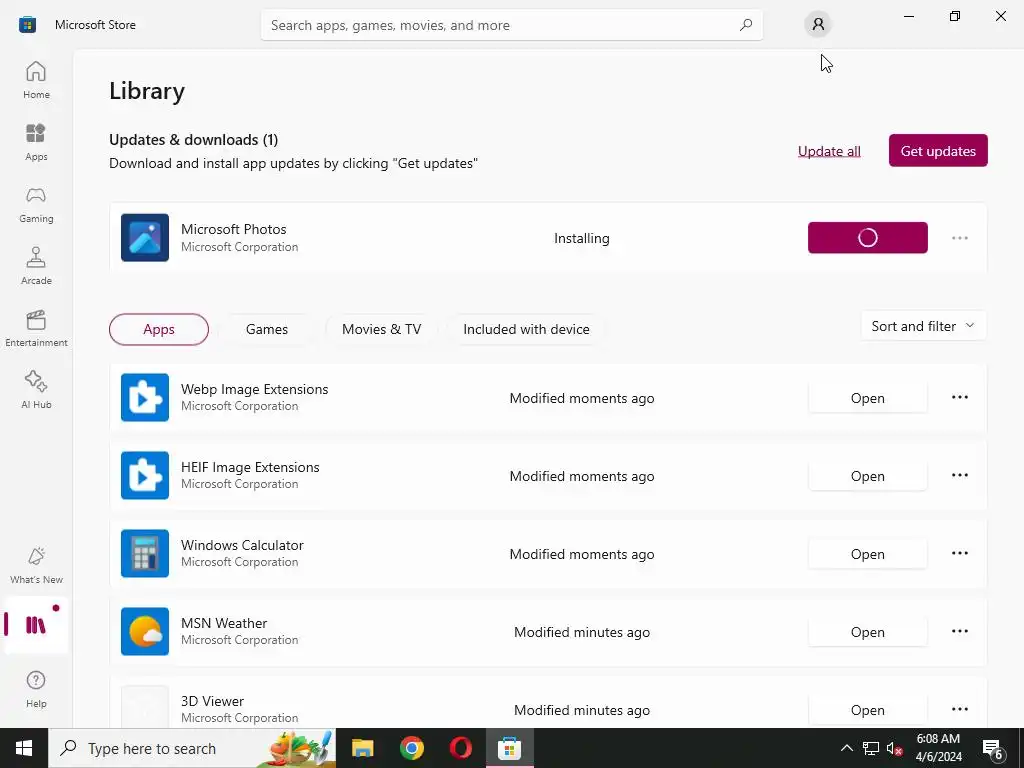Open more options for Windows Calculator
The height and width of the screenshot is (768, 1024).
pyautogui.click(x=959, y=553)
